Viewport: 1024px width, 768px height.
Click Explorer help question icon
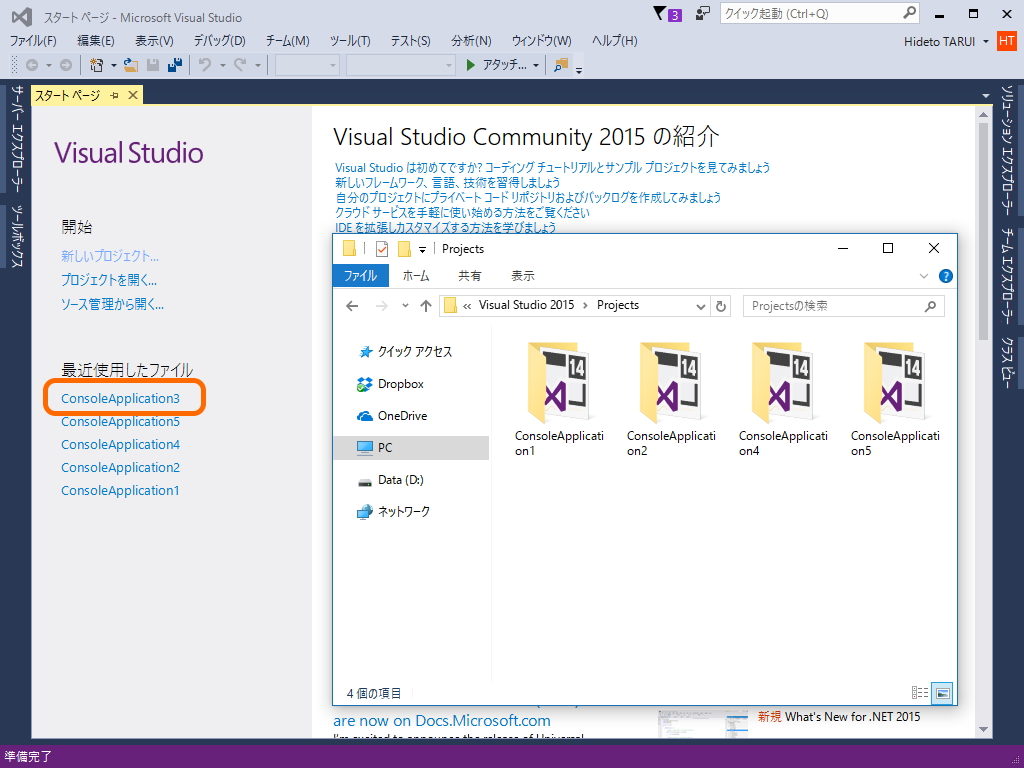click(945, 276)
